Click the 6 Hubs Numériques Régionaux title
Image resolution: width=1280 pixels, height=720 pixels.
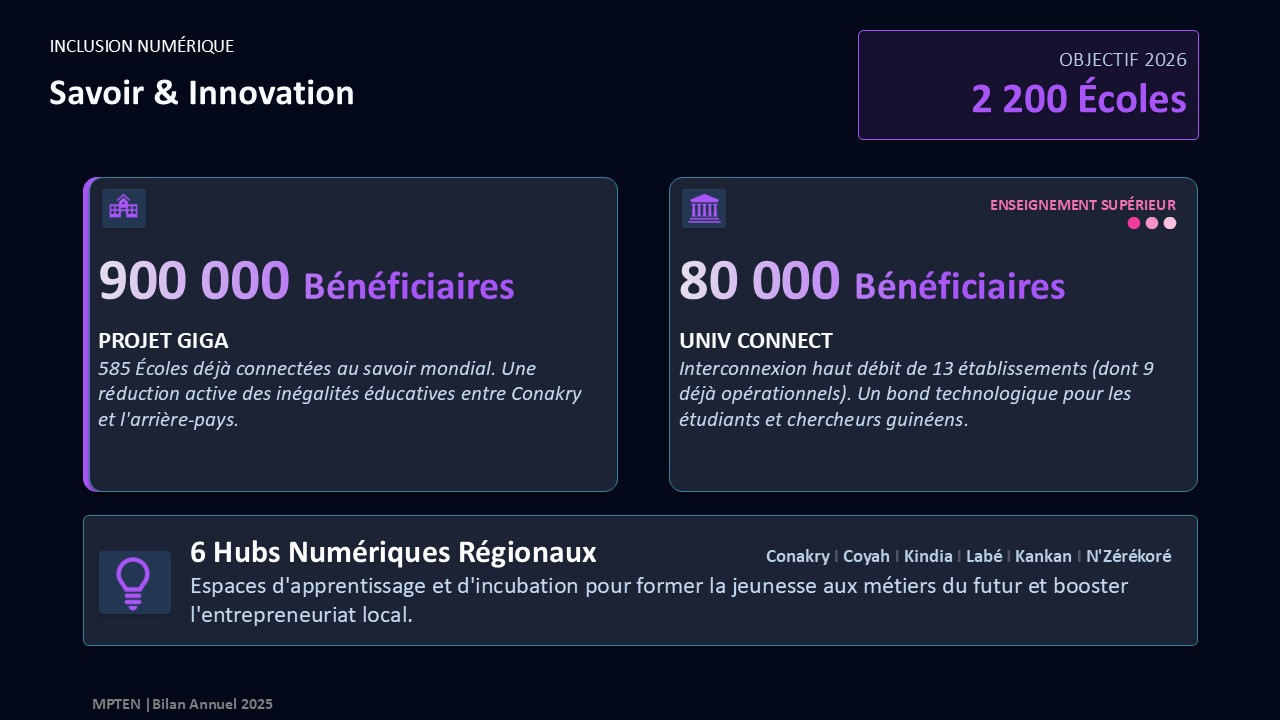pos(393,552)
